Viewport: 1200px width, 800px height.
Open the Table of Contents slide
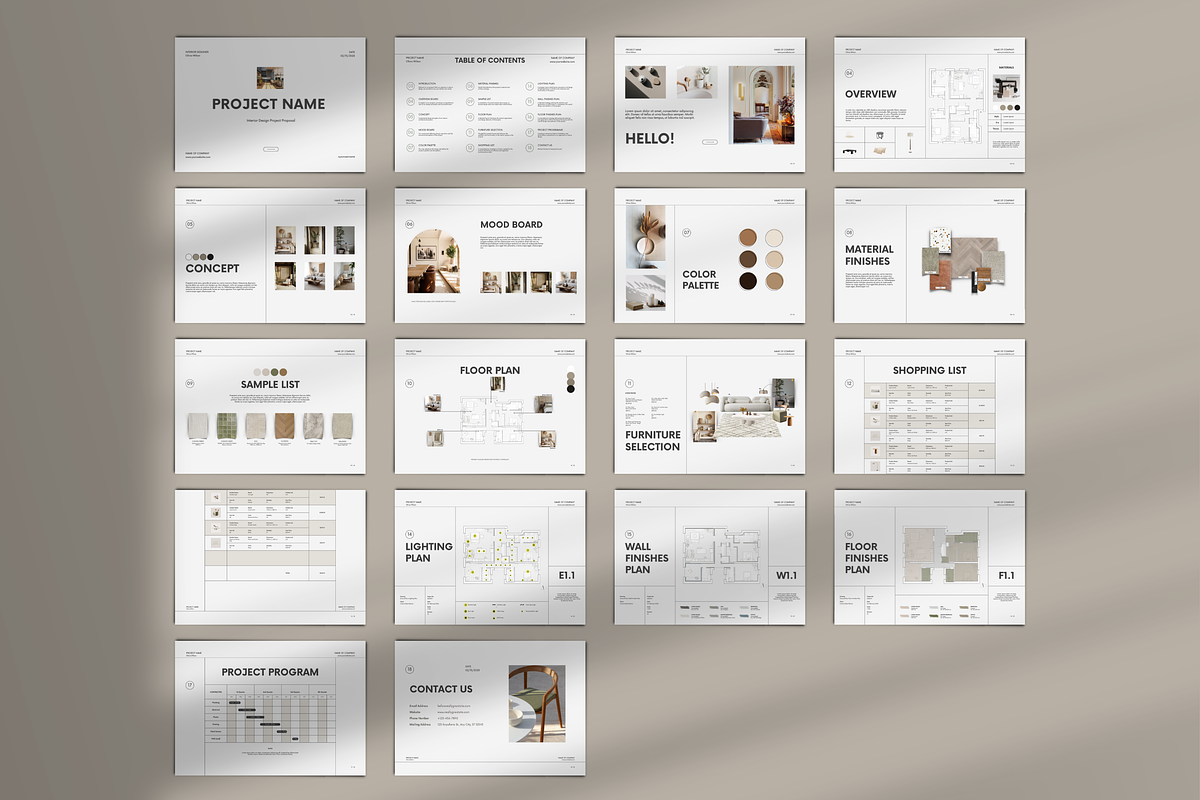coord(490,105)
